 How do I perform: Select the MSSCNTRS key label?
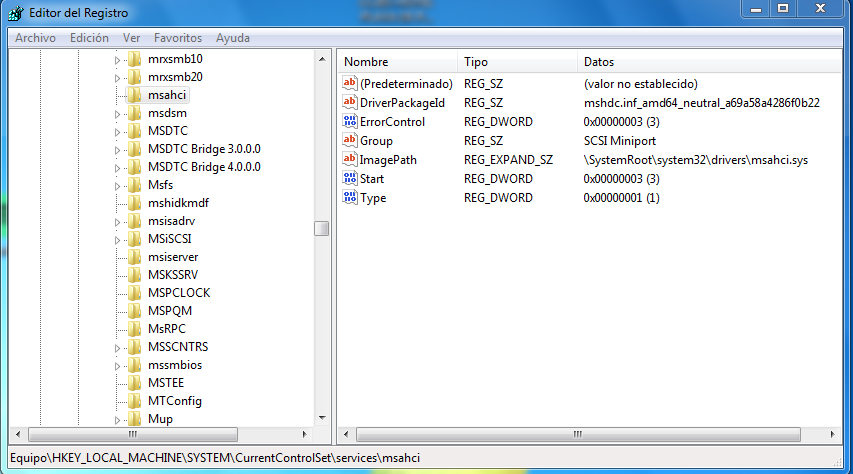click(178, 347)
